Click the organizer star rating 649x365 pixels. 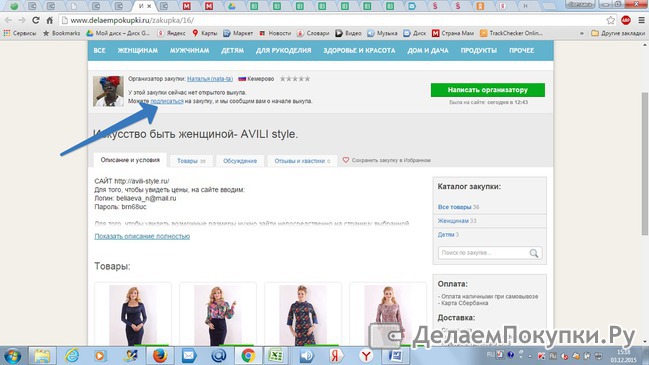pos(295,79)
